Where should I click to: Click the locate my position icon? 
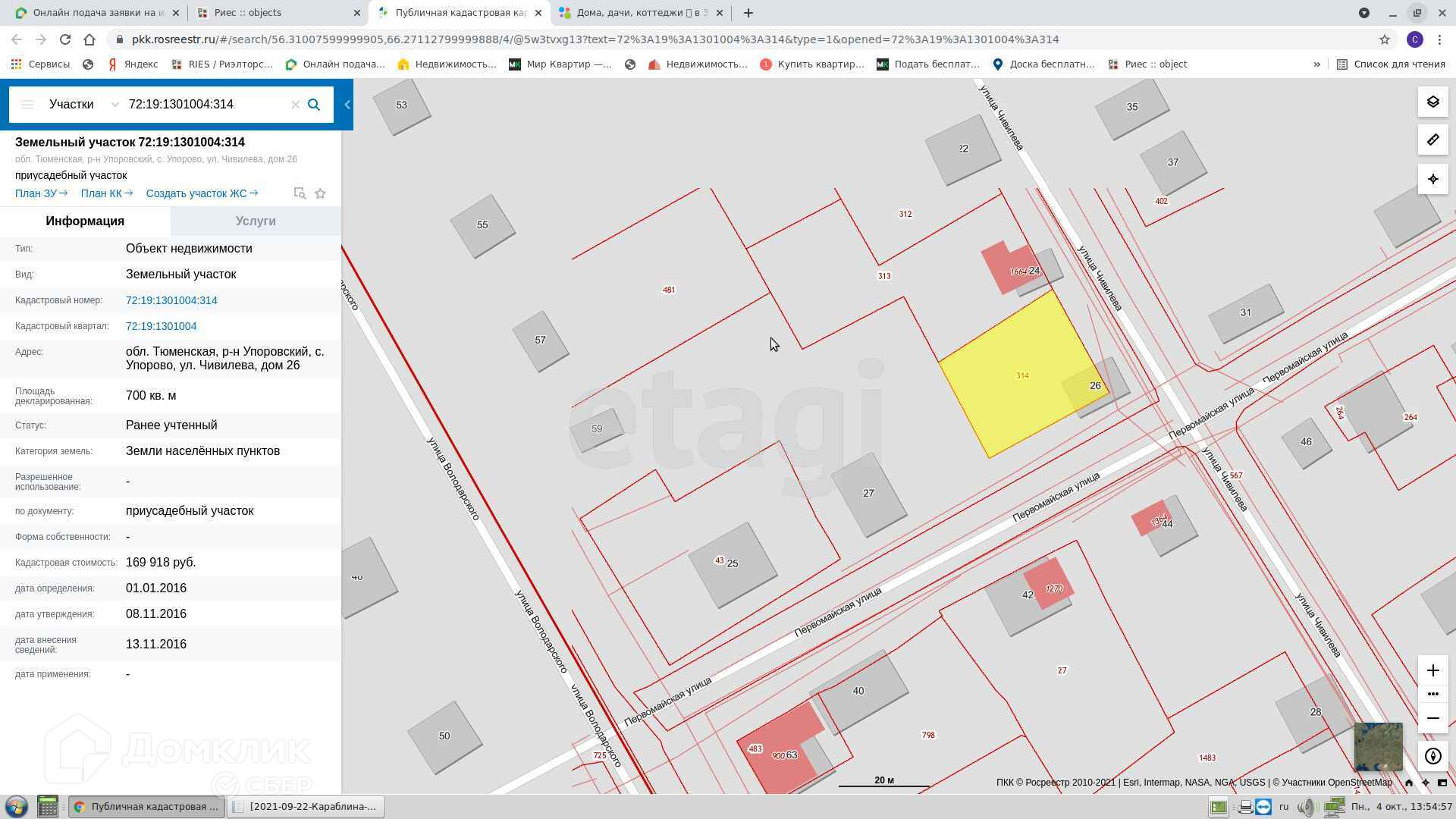pyautogui.click(x=1432, y=180)
